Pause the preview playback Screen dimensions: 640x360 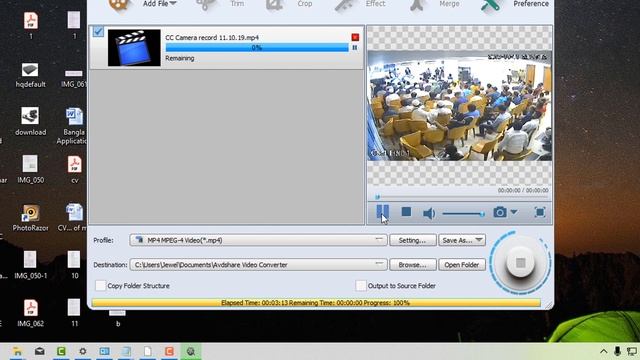coord(382,212)
